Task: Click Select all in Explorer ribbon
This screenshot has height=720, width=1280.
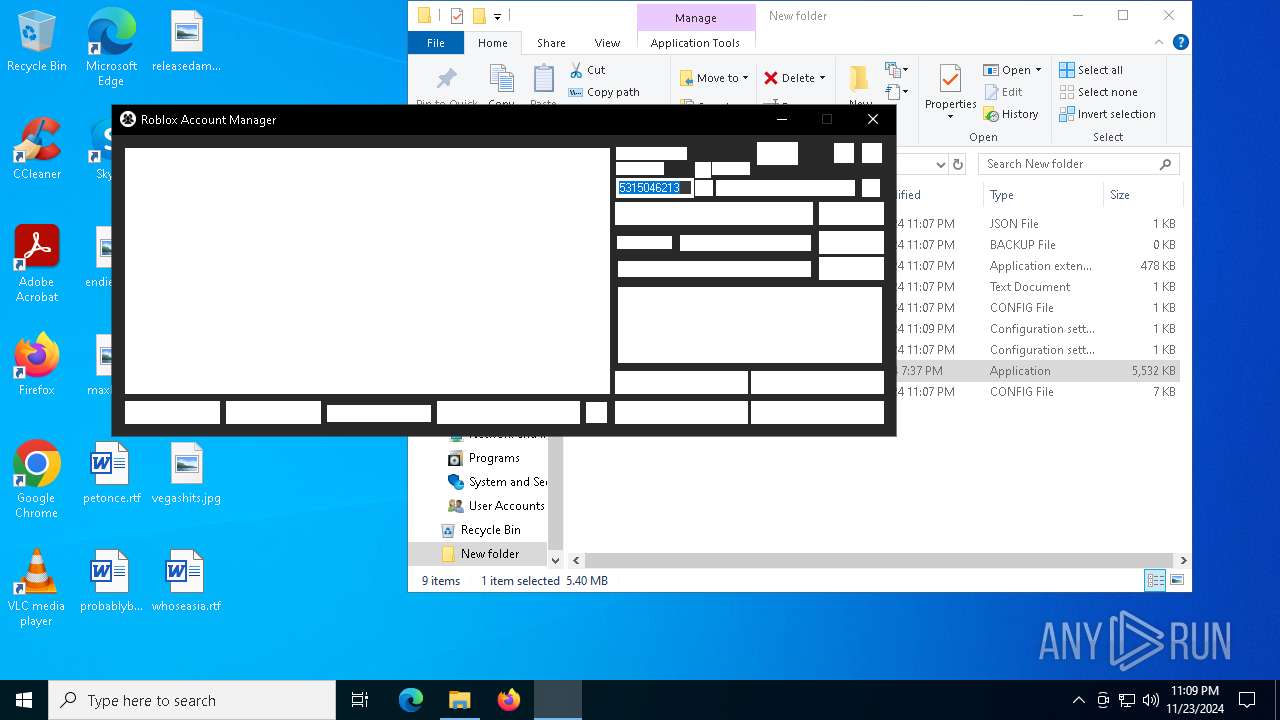Action: 1091,70
